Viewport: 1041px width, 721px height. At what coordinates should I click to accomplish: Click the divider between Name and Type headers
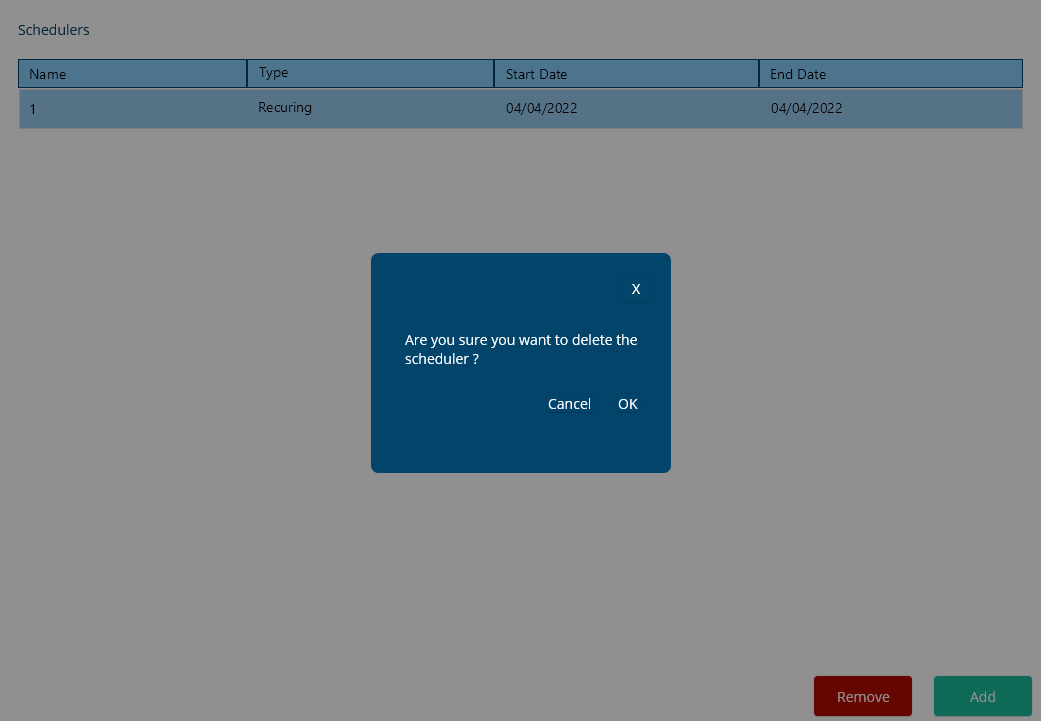tap(247, 73)
